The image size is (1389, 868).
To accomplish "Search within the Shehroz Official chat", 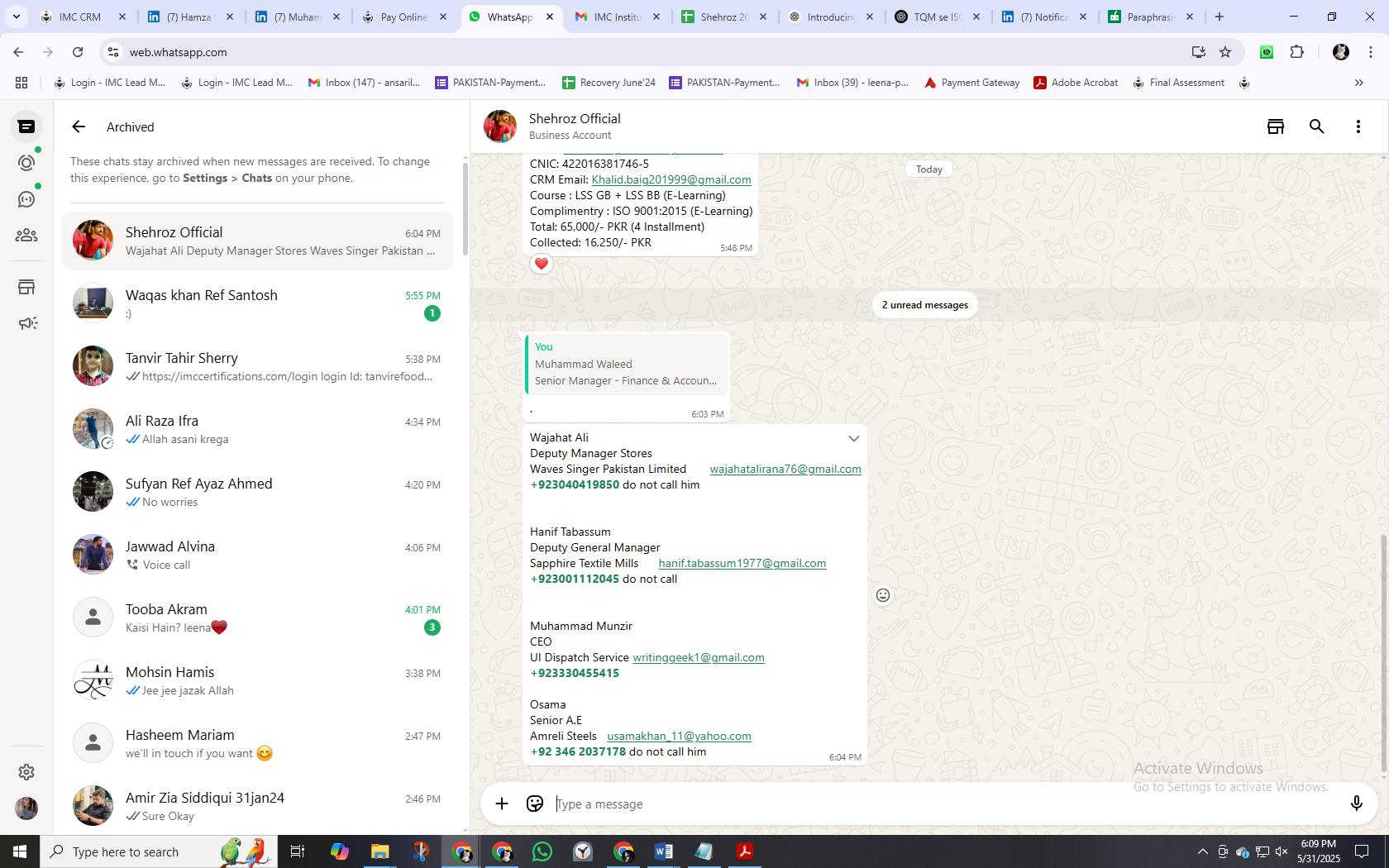I will click(1317, 126).
